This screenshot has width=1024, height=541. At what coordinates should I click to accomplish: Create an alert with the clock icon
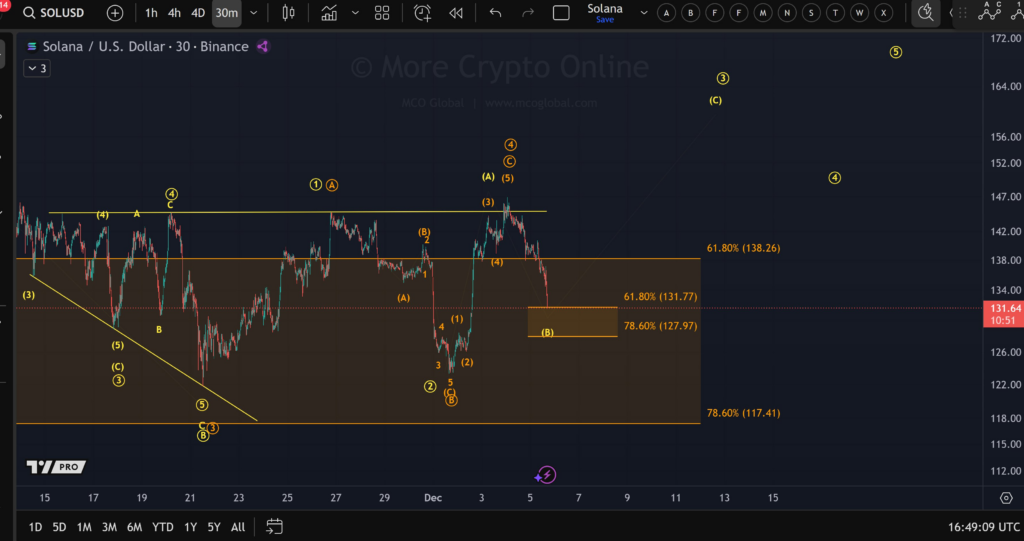pos(423,13)
